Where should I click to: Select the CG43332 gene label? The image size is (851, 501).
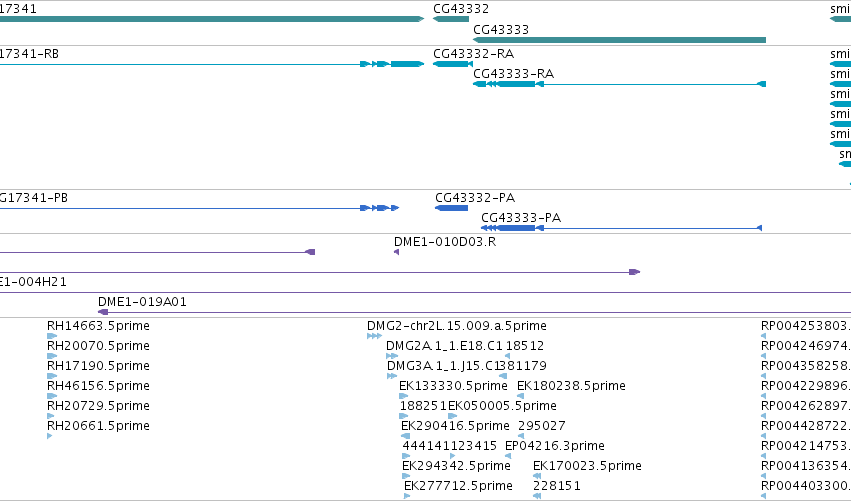[461, 9]
